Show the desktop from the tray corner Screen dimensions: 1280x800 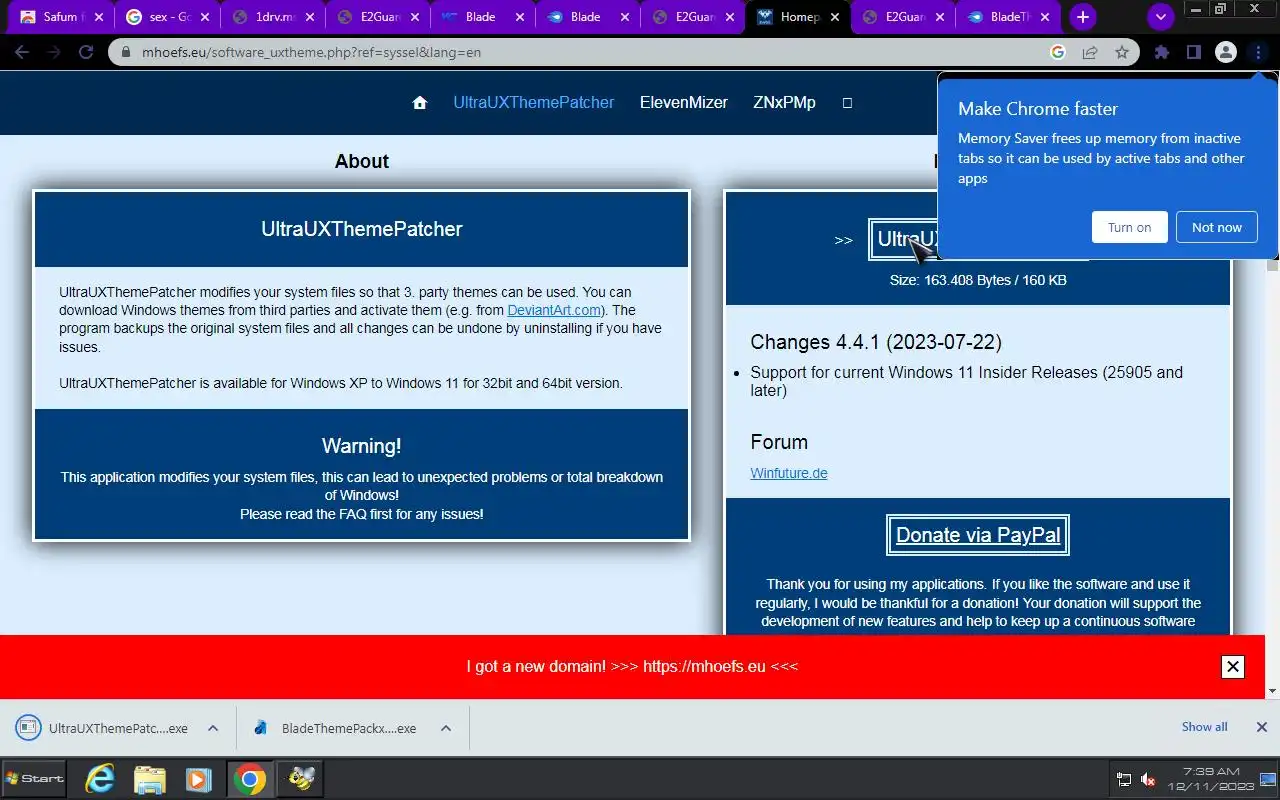tap(1270, 779)
